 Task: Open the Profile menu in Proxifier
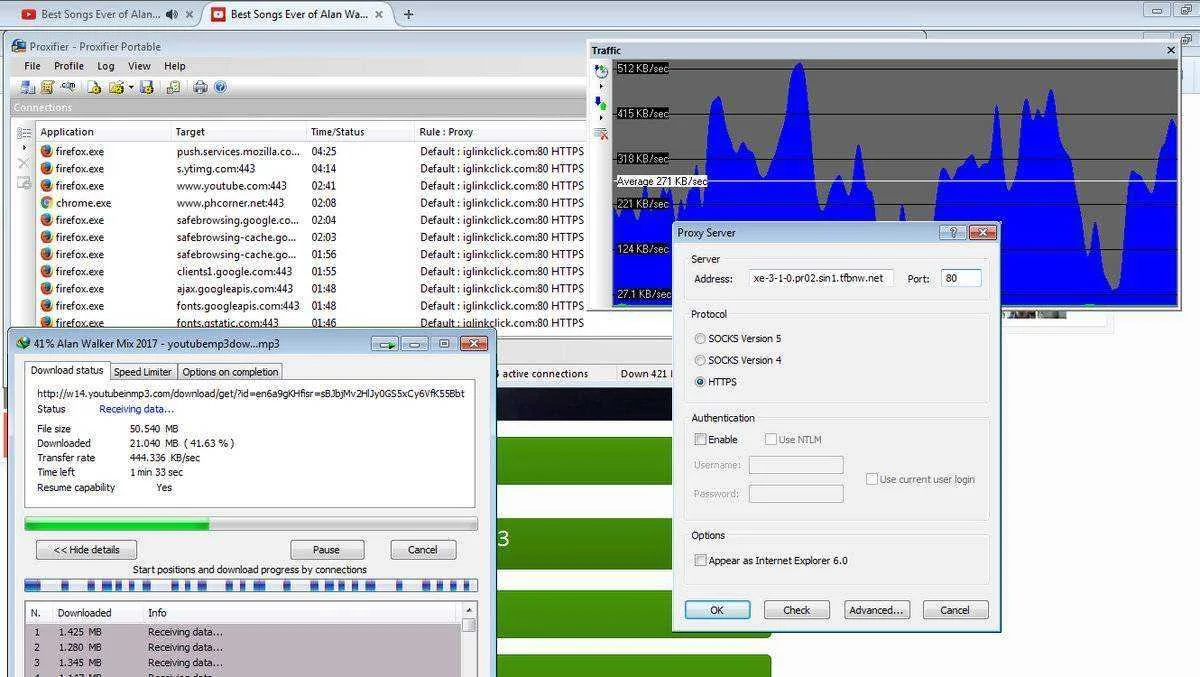click(x=69, y=66)
